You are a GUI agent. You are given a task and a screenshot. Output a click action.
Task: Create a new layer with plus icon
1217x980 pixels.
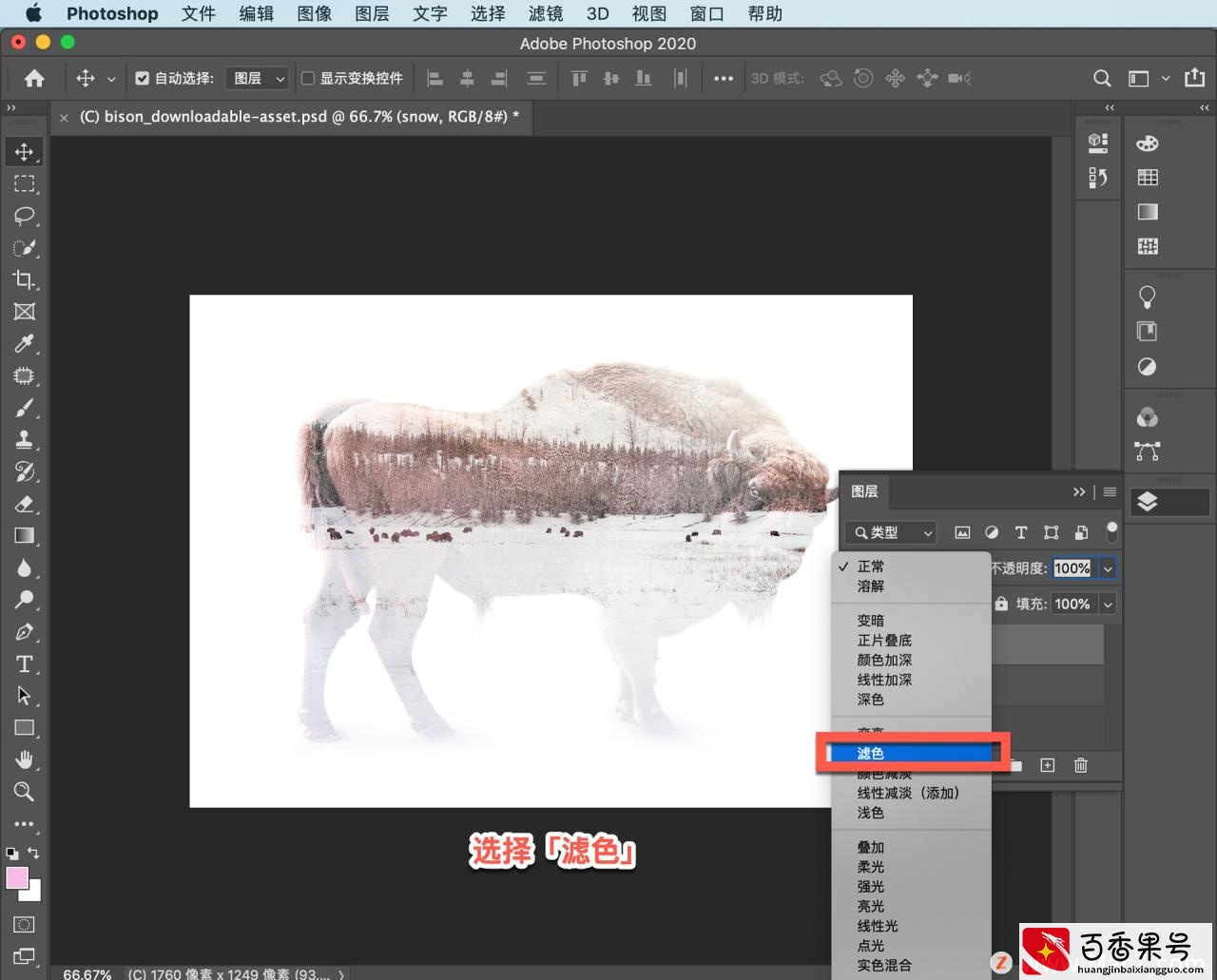[1048, 765]
